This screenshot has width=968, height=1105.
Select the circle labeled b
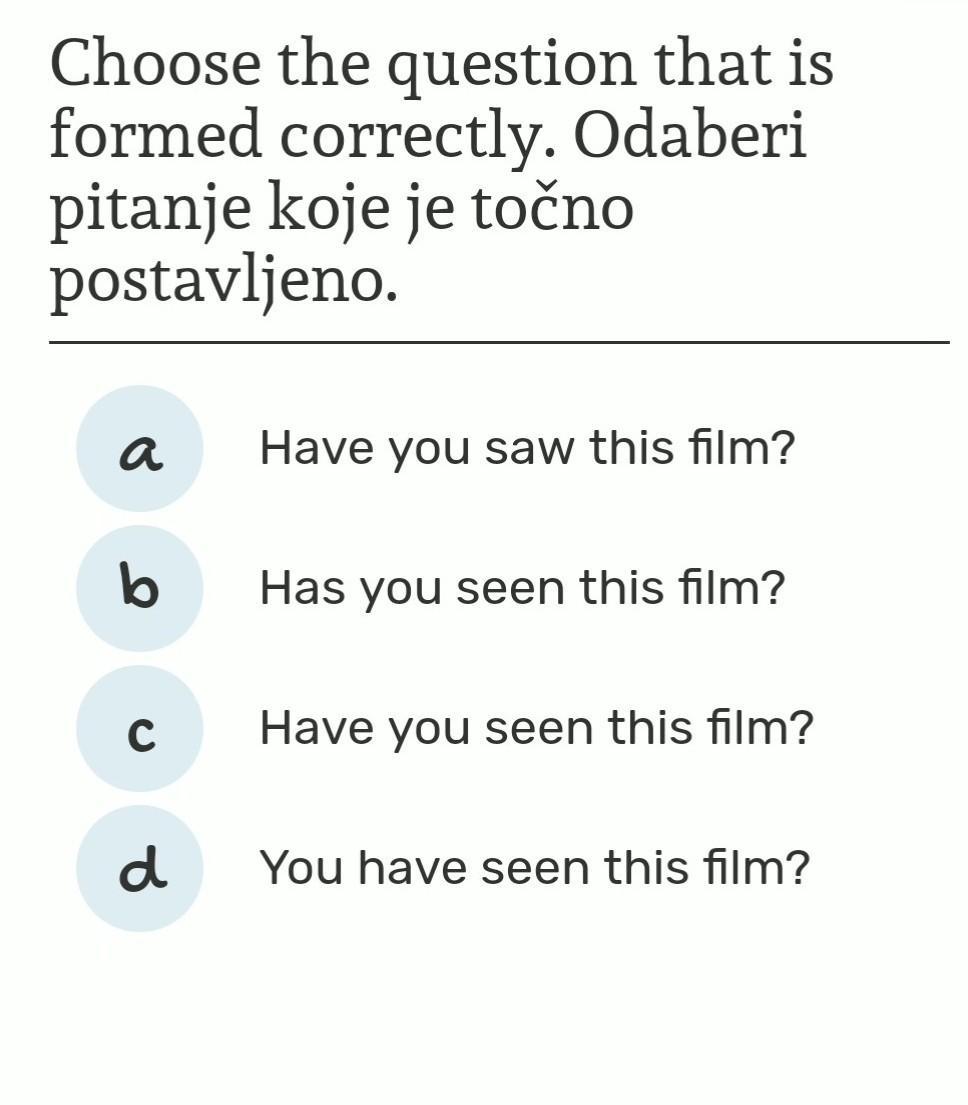click(x=139, y=588)
